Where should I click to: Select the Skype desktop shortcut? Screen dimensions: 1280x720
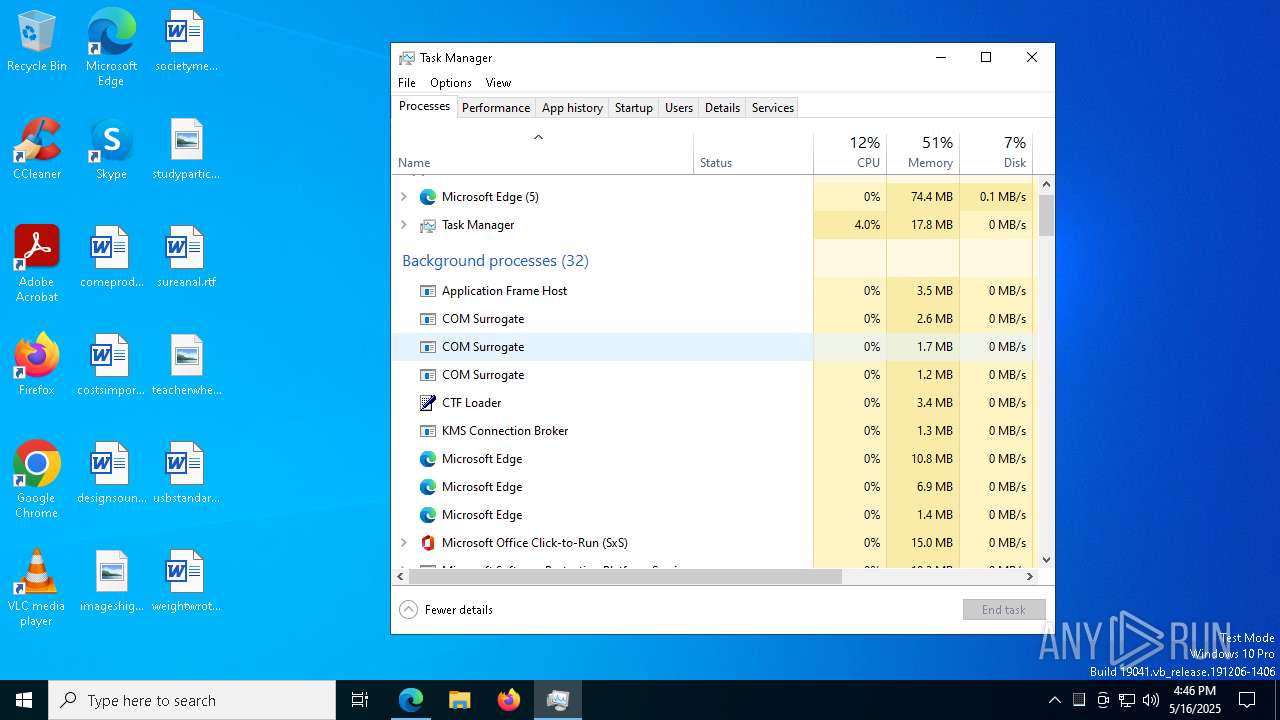click(111, 150)
